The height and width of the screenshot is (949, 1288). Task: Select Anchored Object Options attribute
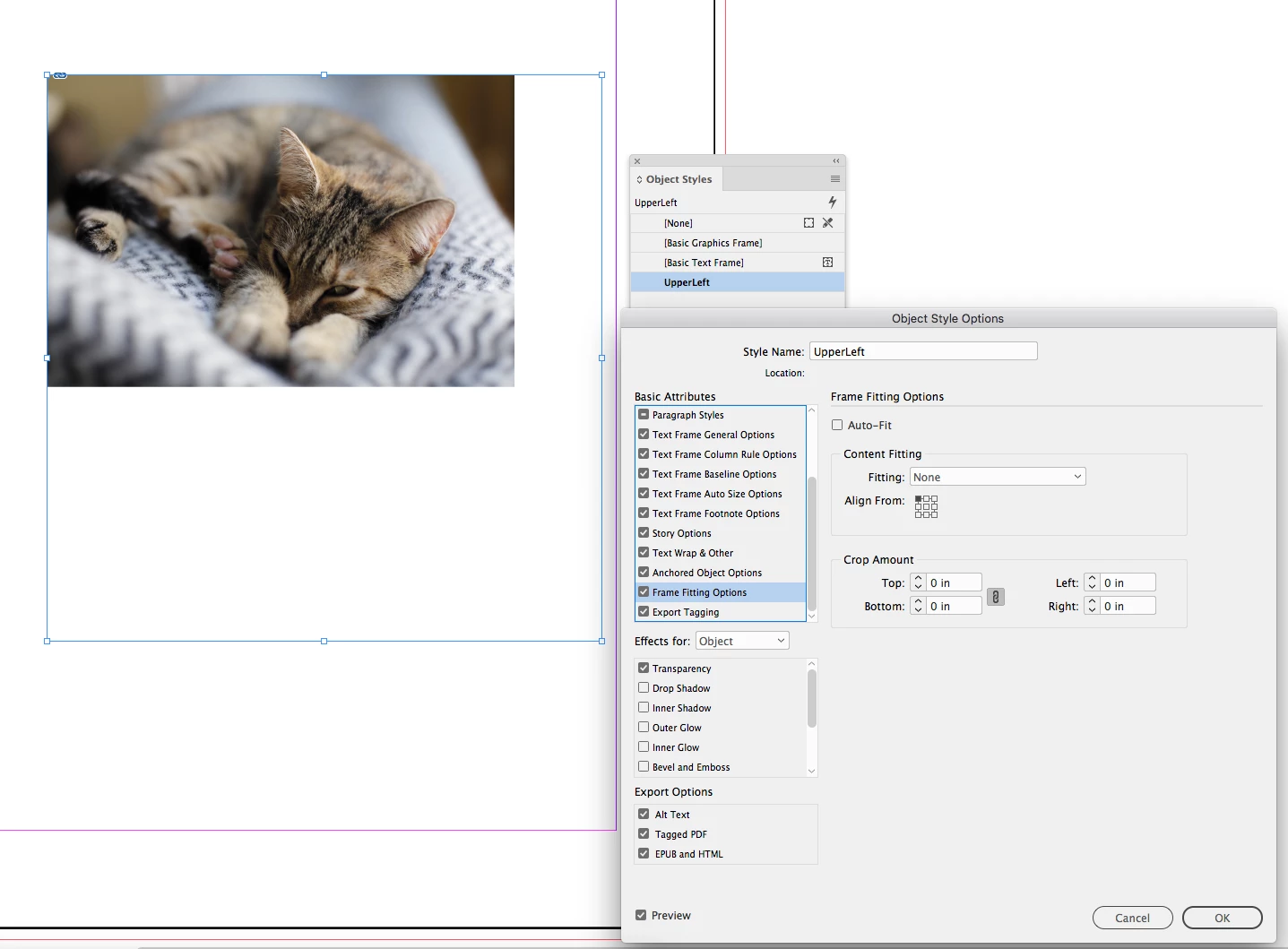coord(721,573)
